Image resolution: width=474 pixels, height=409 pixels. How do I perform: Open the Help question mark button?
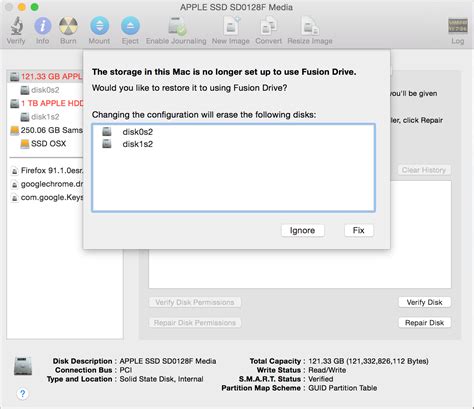[22, 394]
